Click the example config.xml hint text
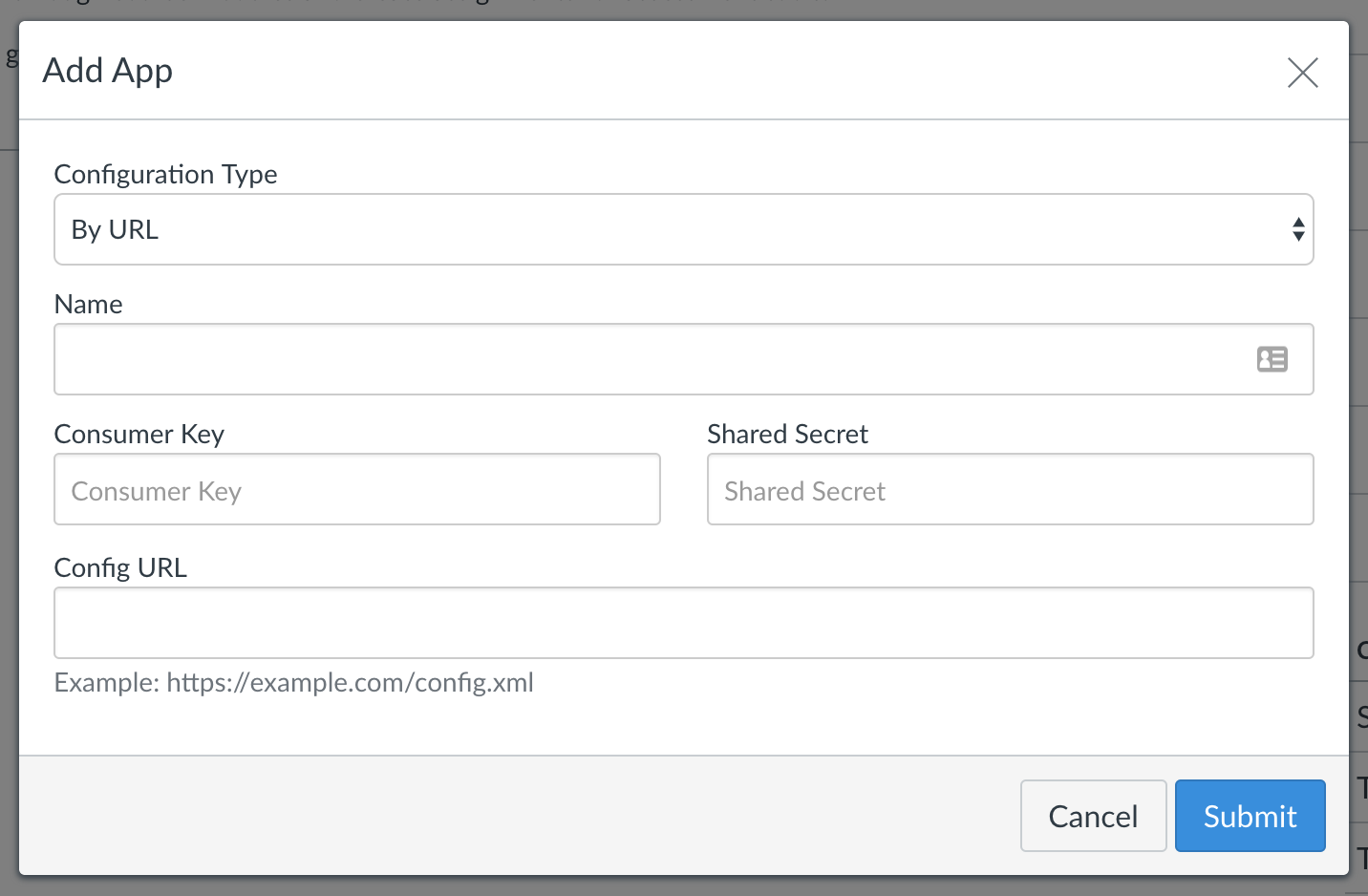The image size is (1368, 896). click(294, 682)
